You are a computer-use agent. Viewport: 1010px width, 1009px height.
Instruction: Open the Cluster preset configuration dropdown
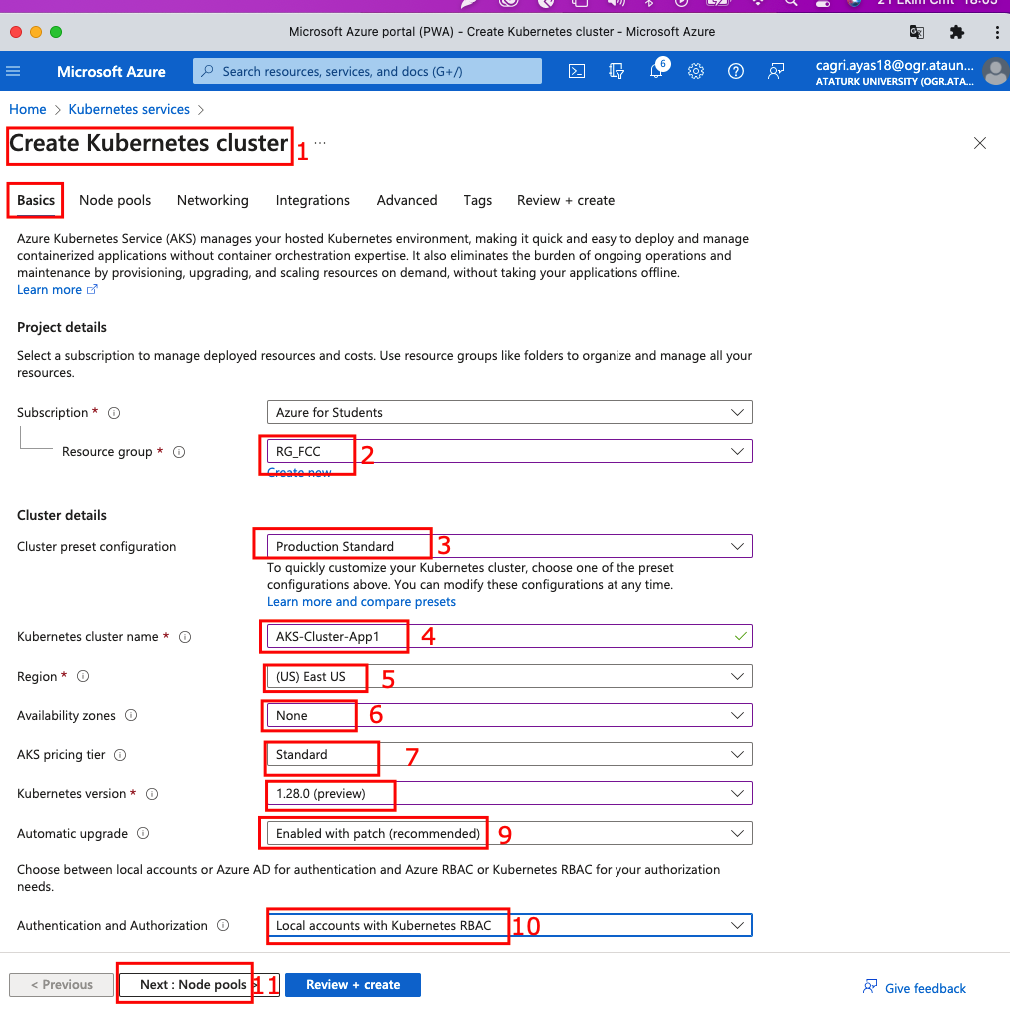click(509, 547)
